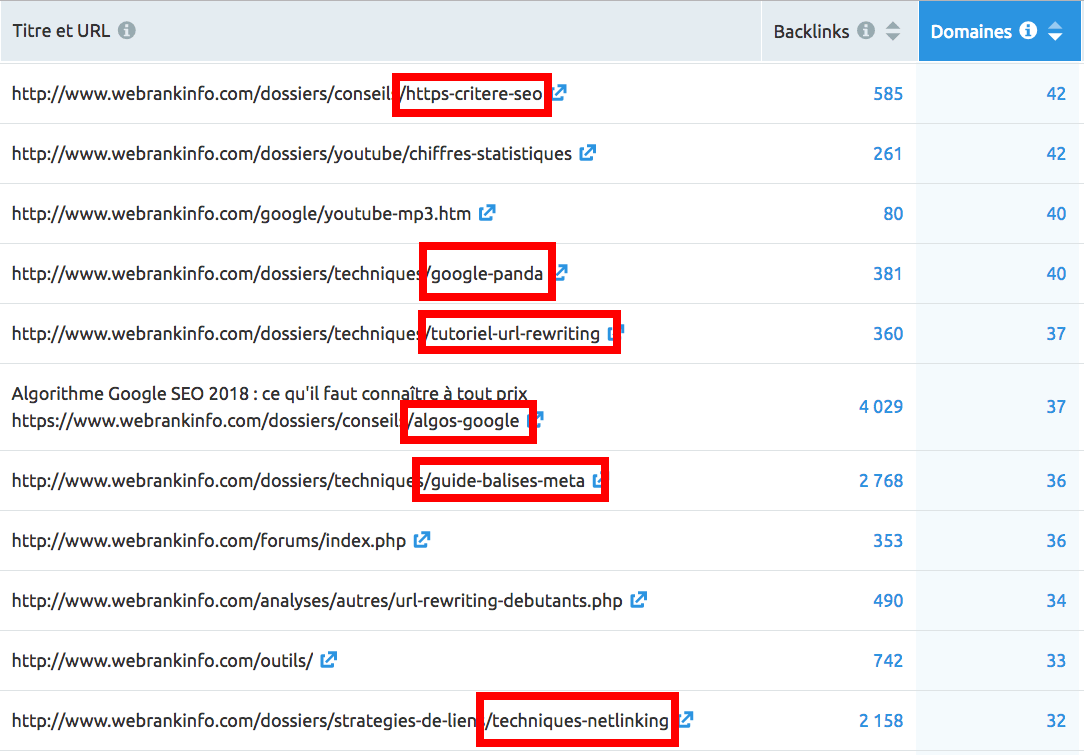Open external link icon for url-rewriting-debutants.php URL
Image resolution: width=1084 pixels, height=755 pixels.
point(638,599)
